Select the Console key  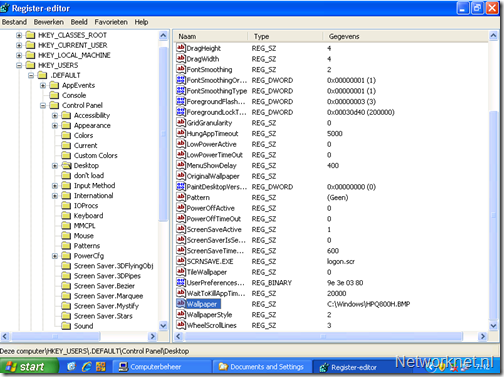pos(74,95)
